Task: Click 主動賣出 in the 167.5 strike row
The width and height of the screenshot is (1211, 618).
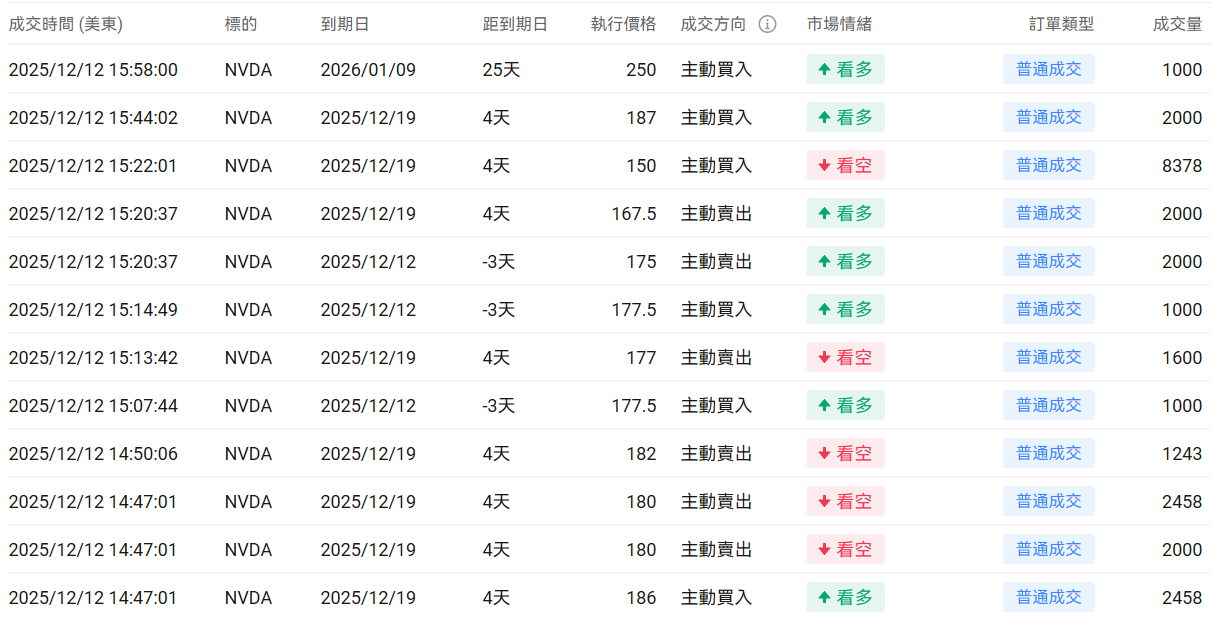Action: click(716, 214)
